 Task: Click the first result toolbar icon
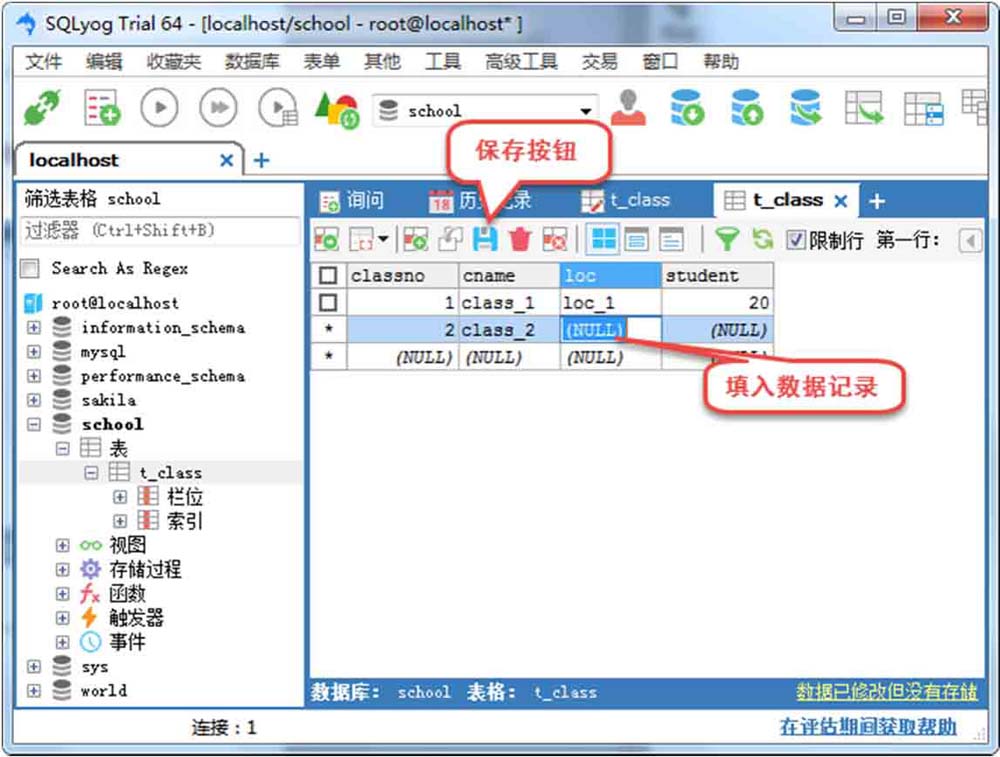327,240
